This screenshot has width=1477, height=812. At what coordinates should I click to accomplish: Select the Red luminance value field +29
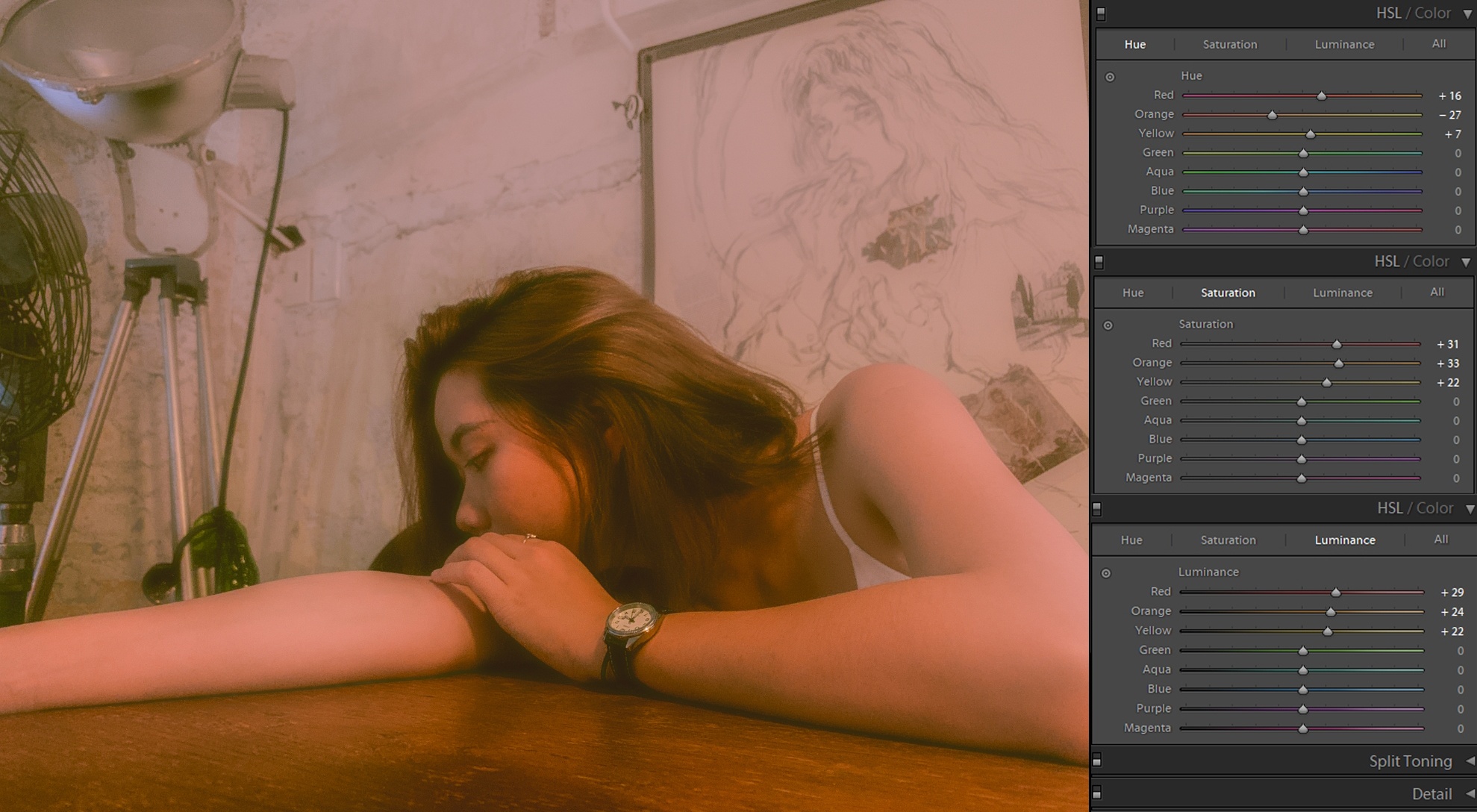(x=1452, y=593)
